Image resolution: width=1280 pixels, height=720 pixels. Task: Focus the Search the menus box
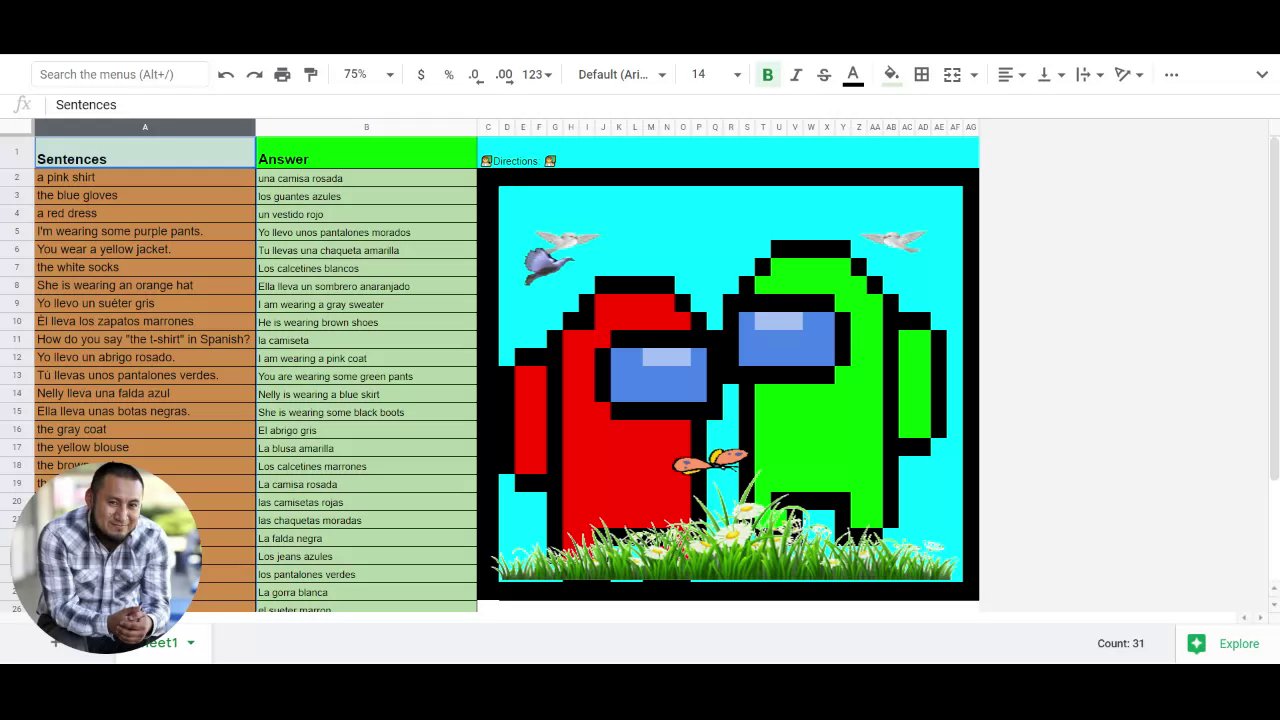120,75
